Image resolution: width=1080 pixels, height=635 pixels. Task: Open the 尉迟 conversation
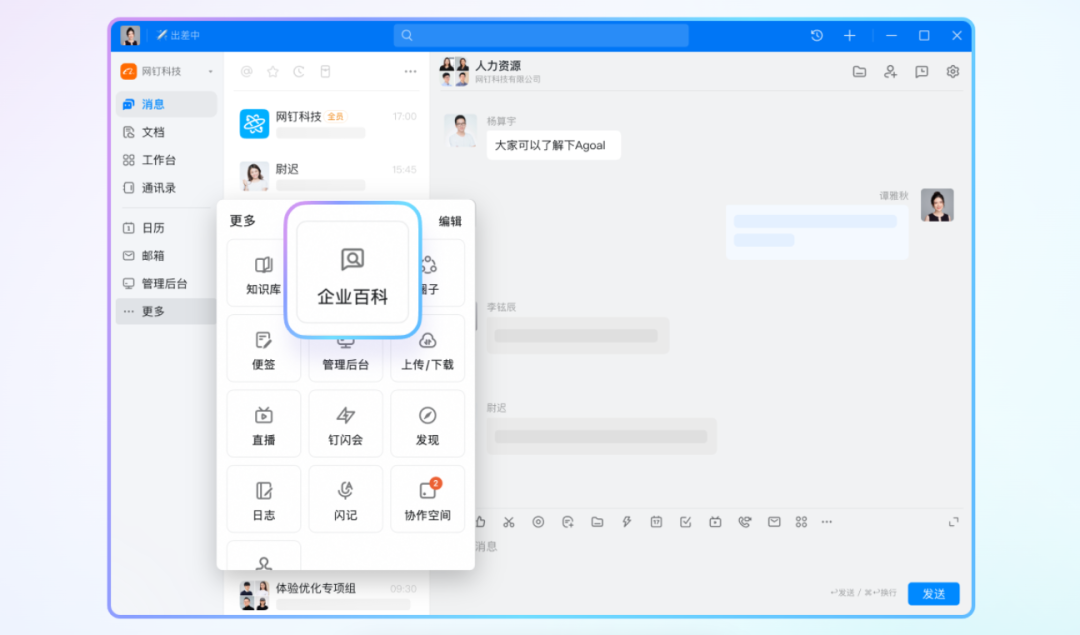327,176
